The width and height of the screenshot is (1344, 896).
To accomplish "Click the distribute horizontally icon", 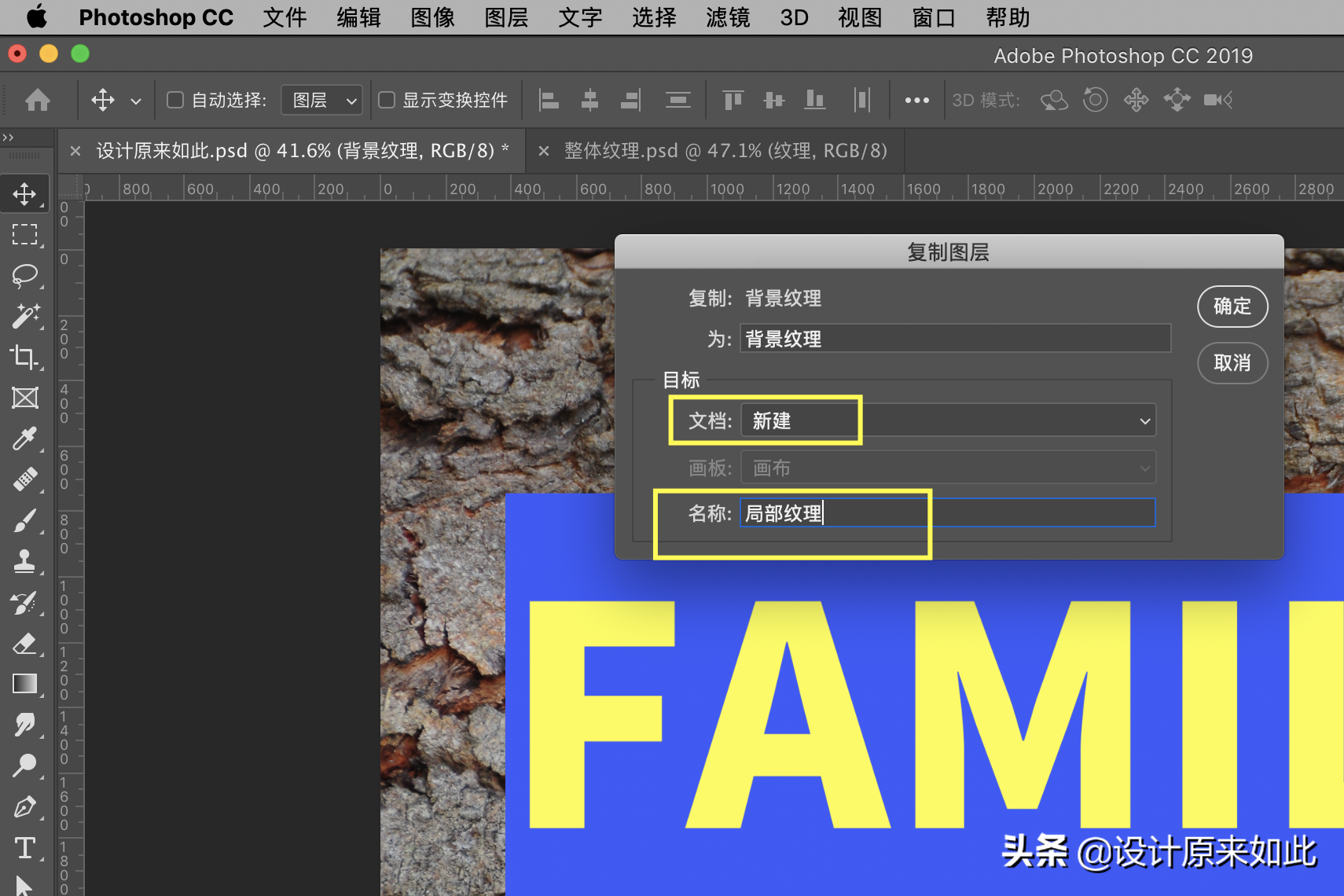I will [862, 100].
